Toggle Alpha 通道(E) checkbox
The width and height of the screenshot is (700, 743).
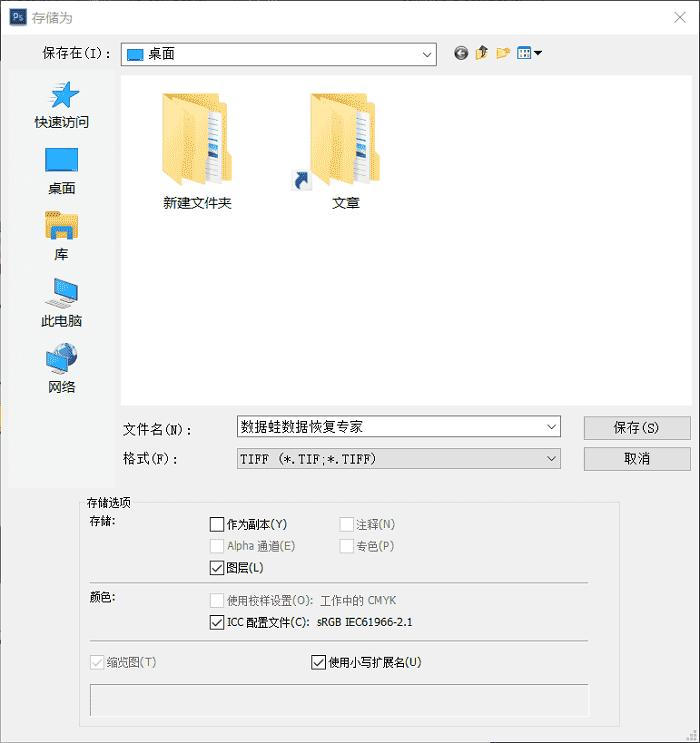[x=217, y=546]
